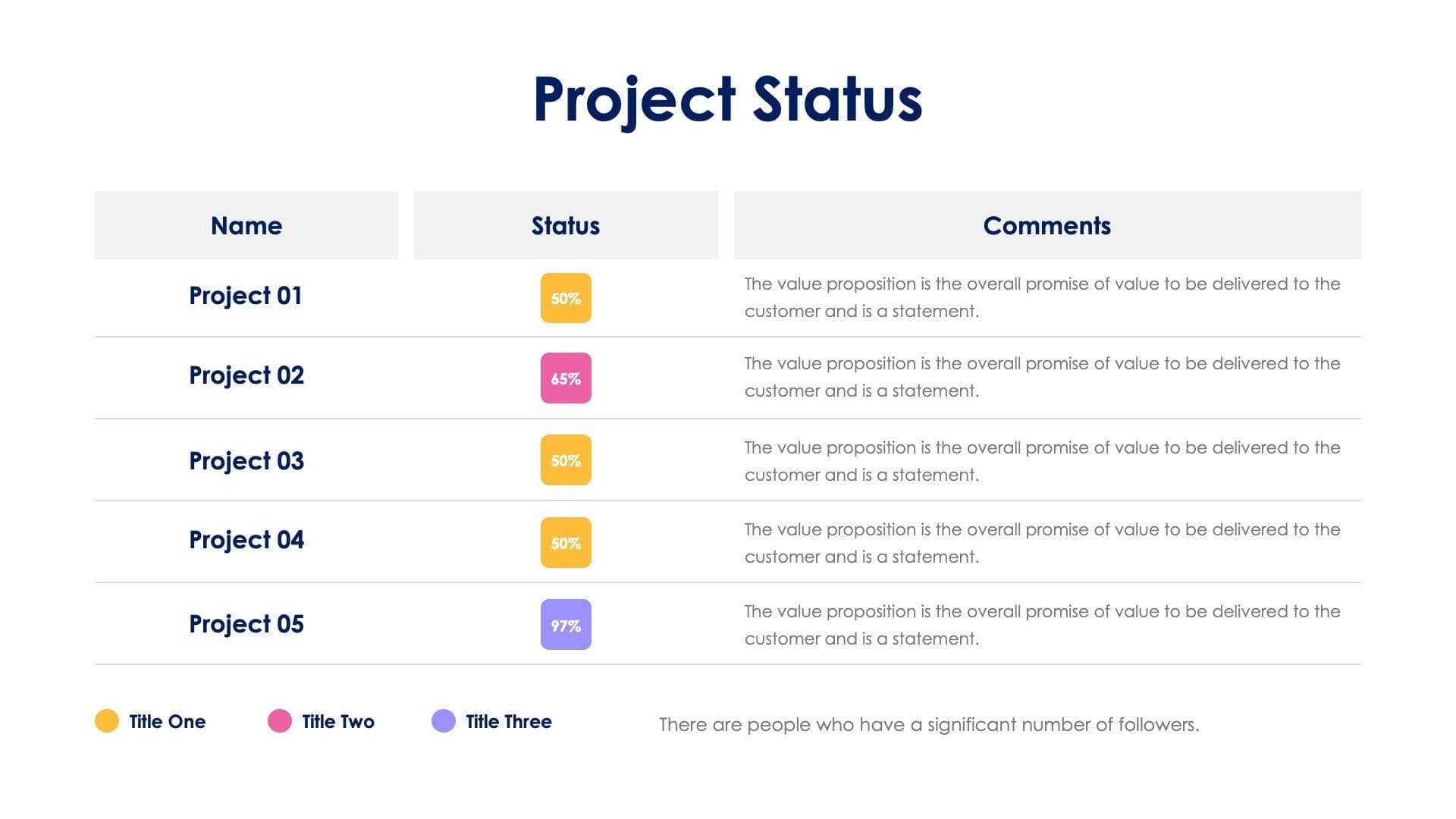Click the footer sentence about followers
Image resolution: width=1456 pixels, height=819 pixels.
point(929,725)
